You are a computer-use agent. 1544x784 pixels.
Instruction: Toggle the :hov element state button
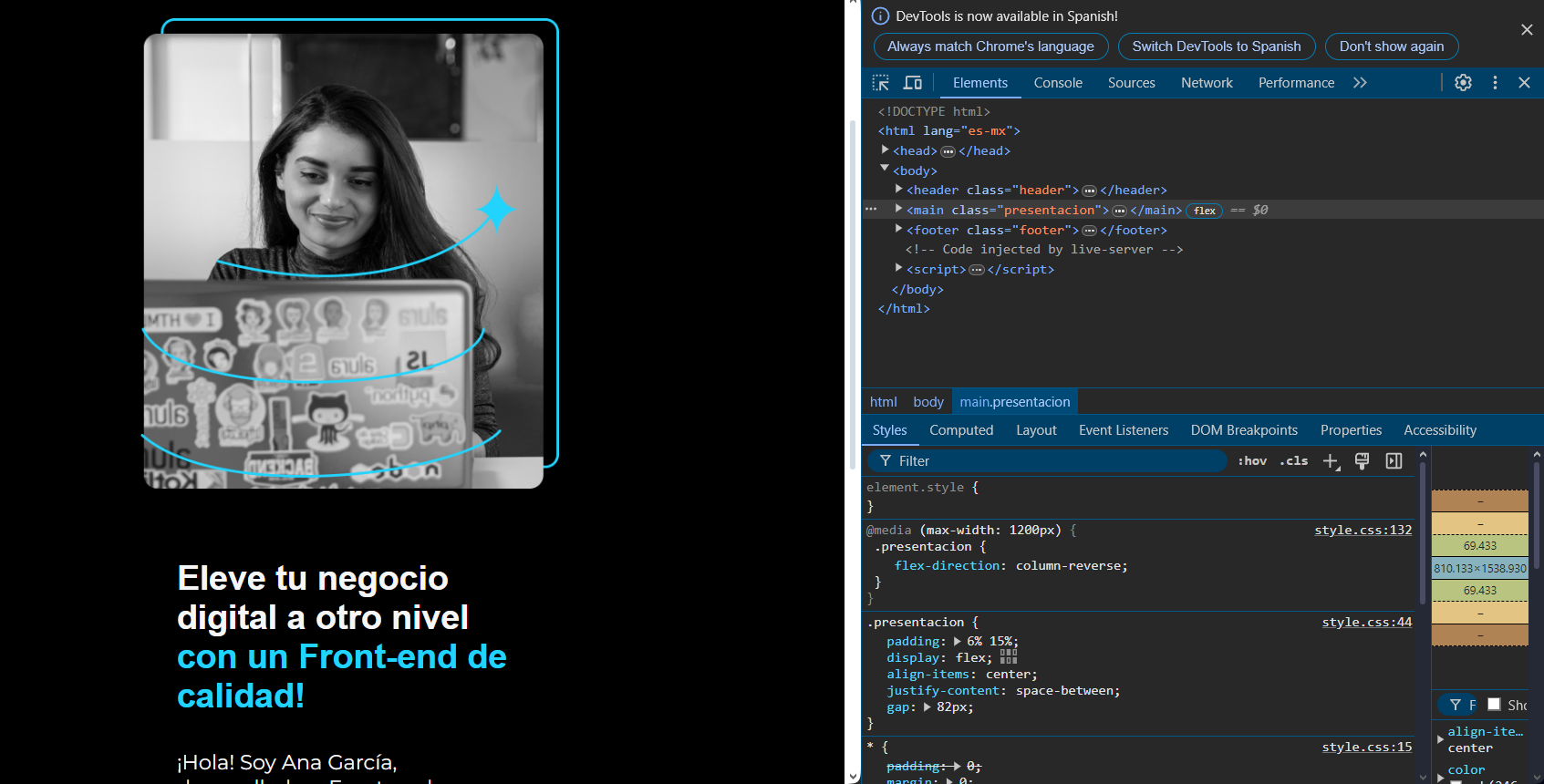[x=1252, y=461]
